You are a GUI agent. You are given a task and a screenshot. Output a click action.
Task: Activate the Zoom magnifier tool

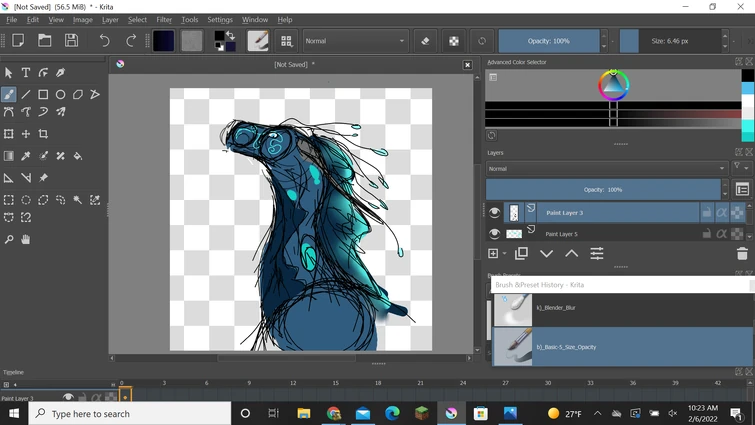pyautogui.click(x=9, y=240)
